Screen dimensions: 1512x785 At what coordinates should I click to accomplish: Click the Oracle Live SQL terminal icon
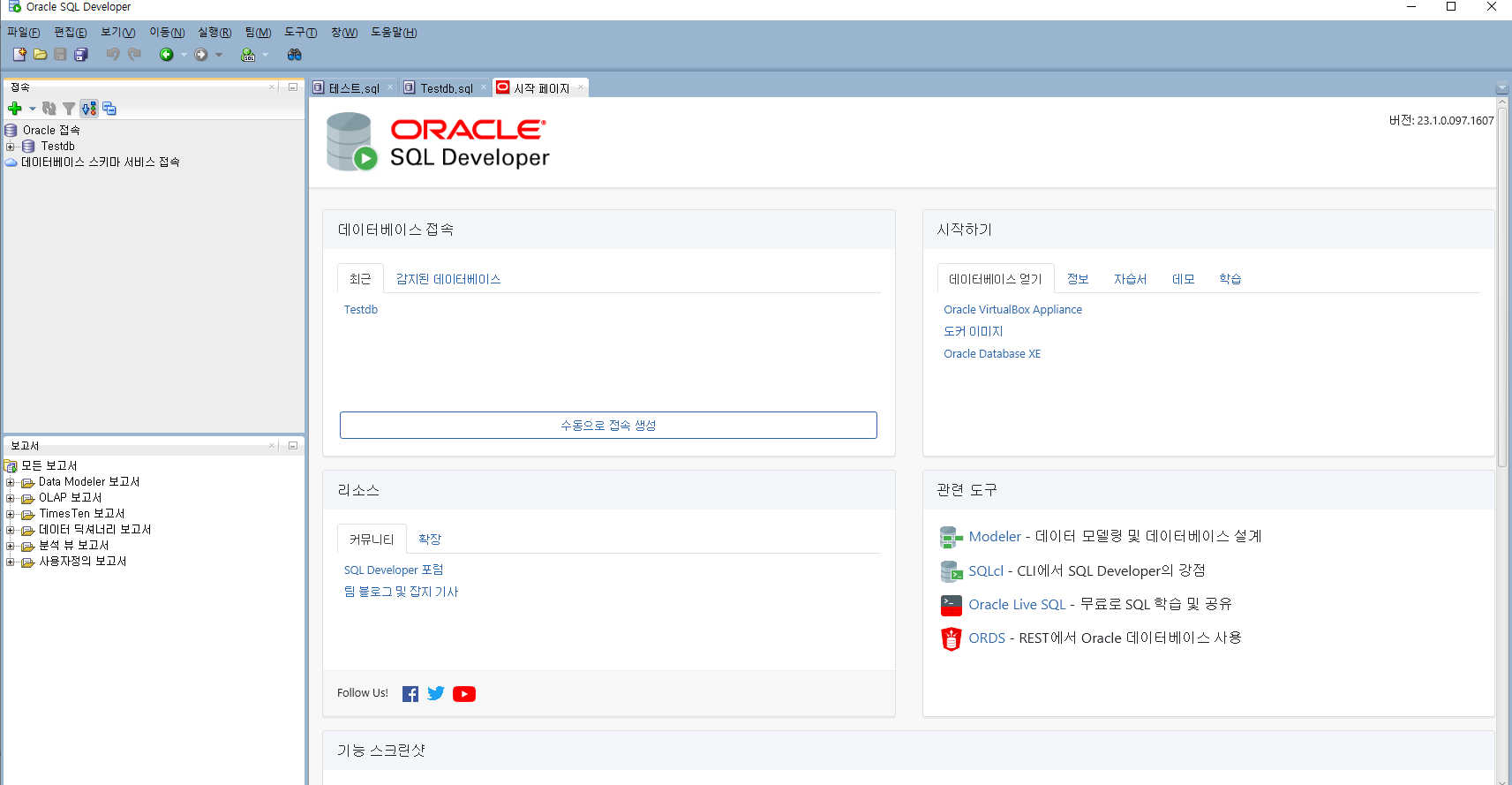click(x=951, y=605)
